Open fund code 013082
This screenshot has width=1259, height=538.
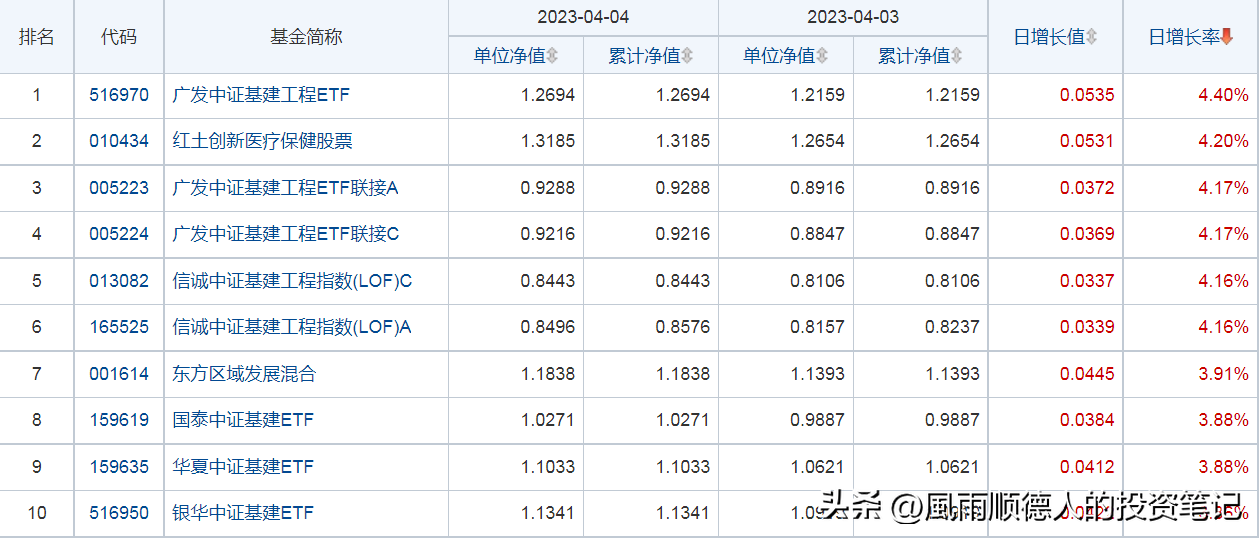(x=119, y=281)
